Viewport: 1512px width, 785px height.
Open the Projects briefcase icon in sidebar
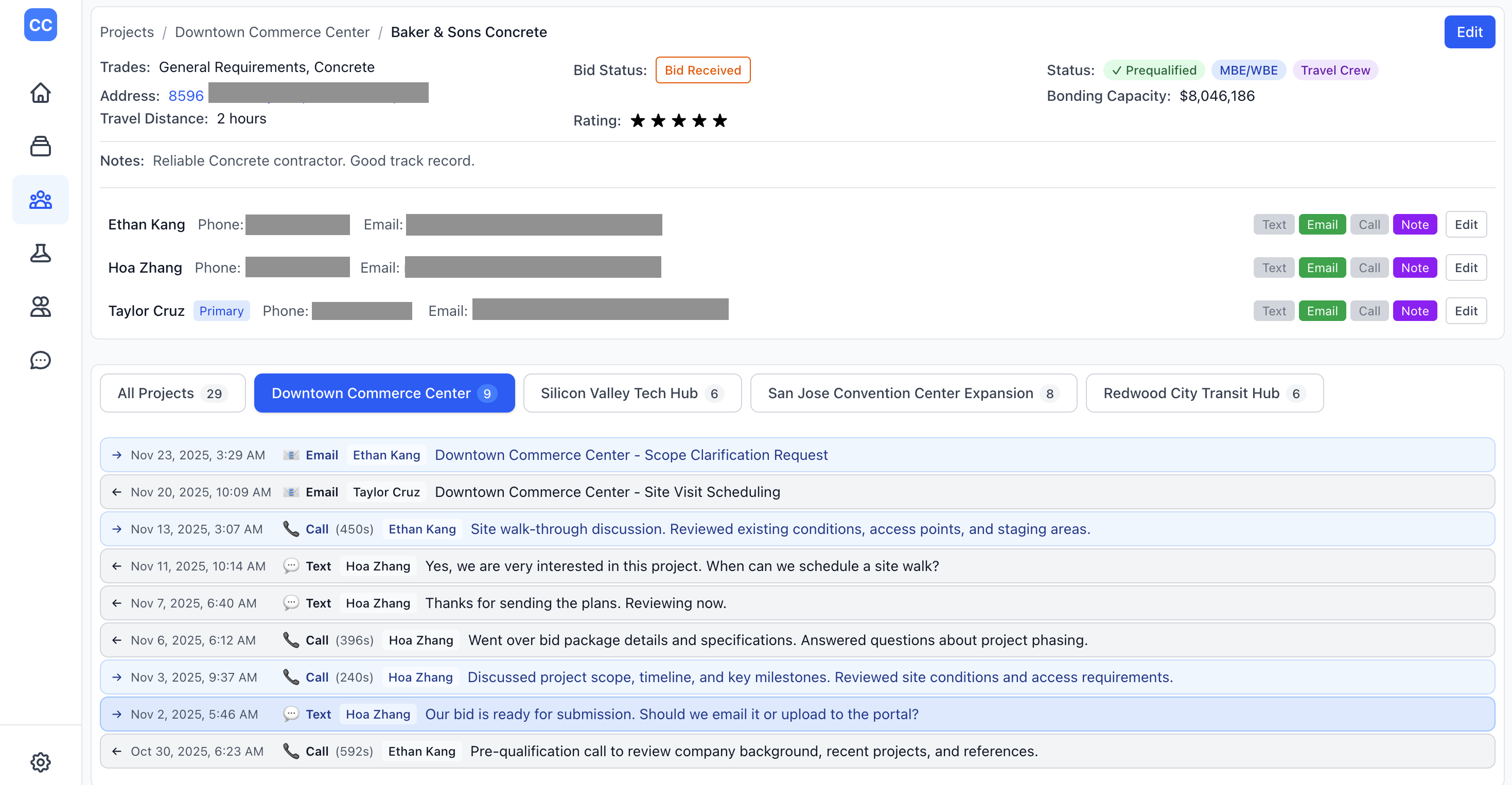(x=40, y=146)
